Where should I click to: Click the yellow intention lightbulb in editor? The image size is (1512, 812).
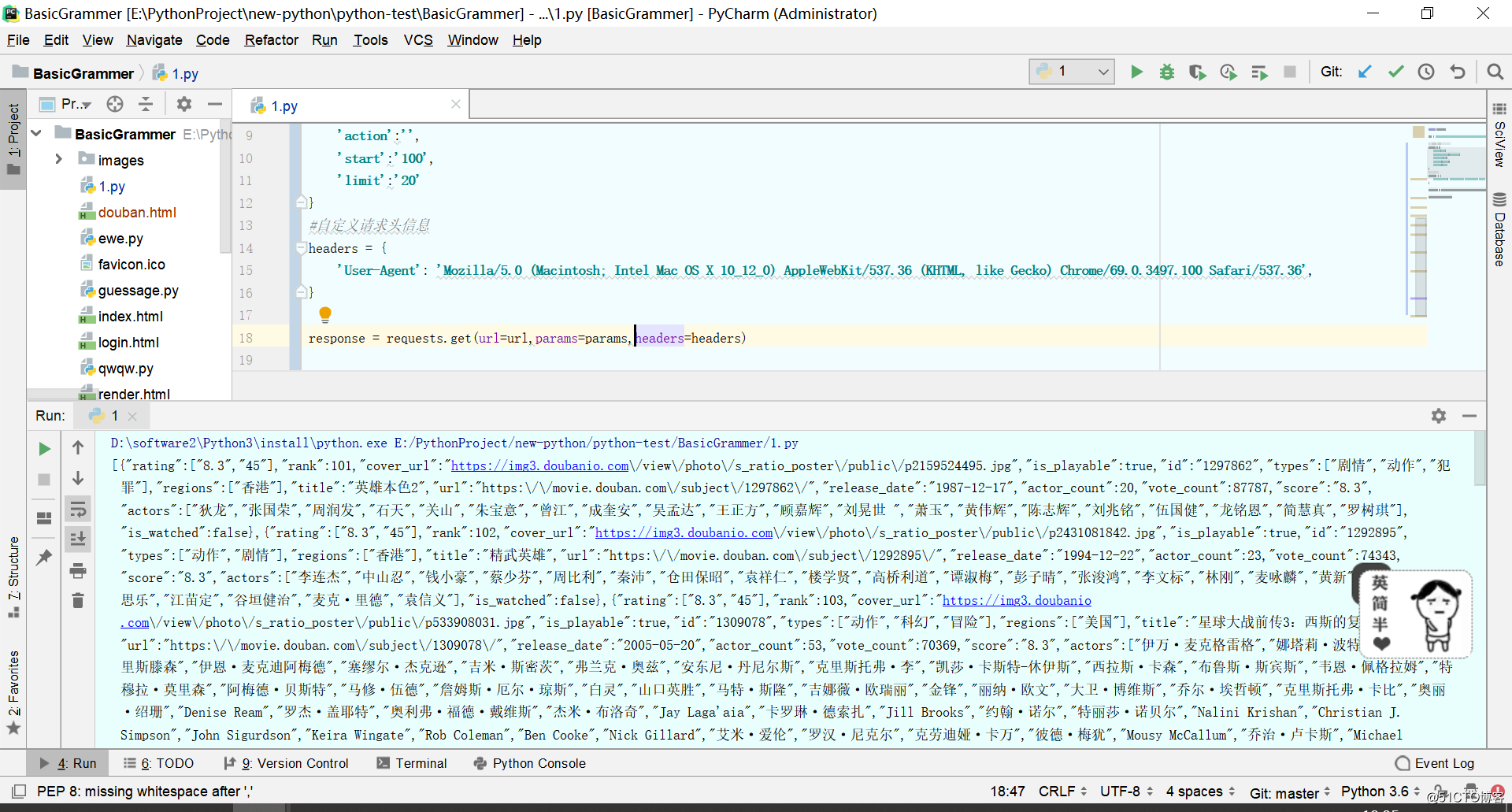(x=324, y=314)
